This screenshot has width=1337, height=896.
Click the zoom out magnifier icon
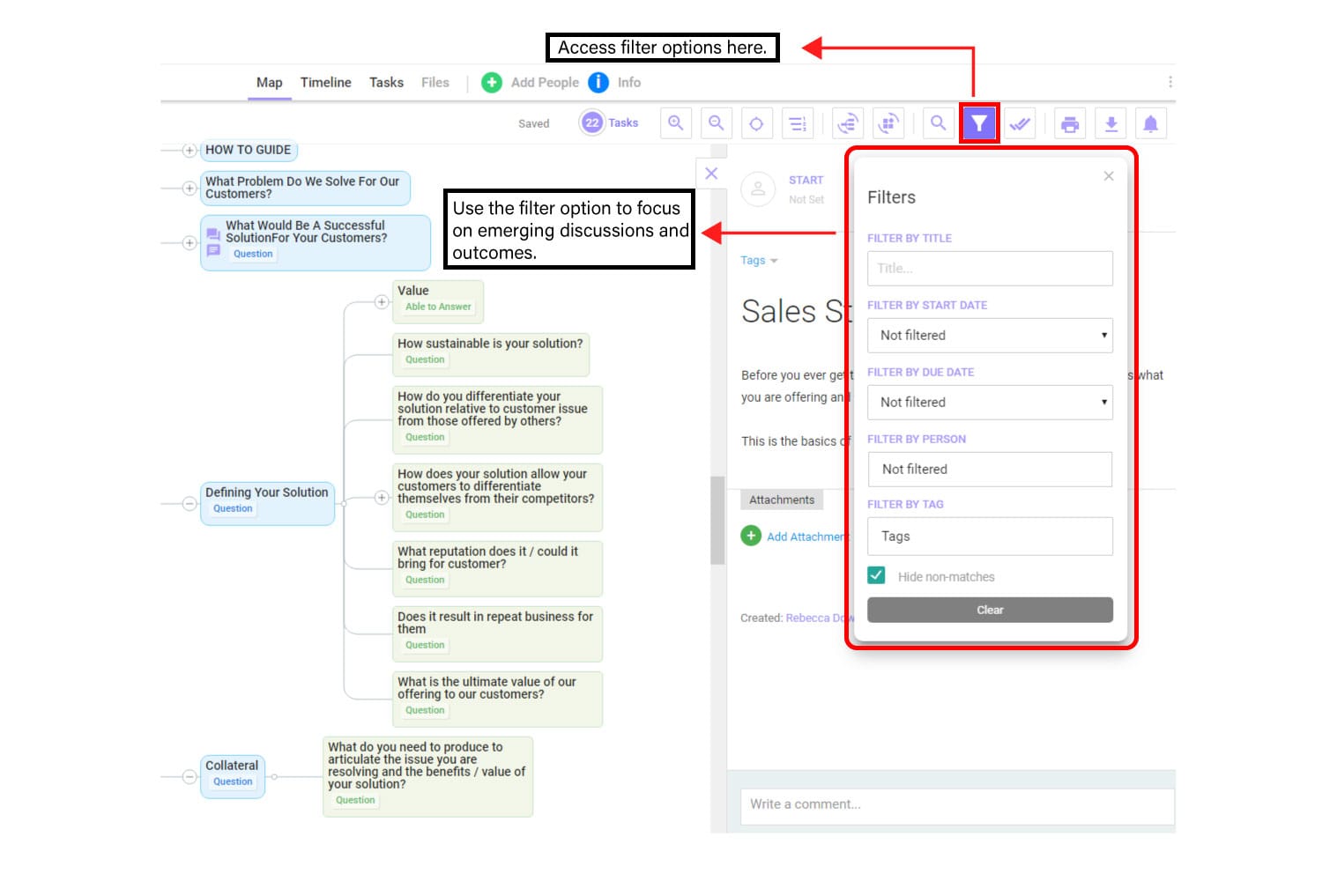716,122
